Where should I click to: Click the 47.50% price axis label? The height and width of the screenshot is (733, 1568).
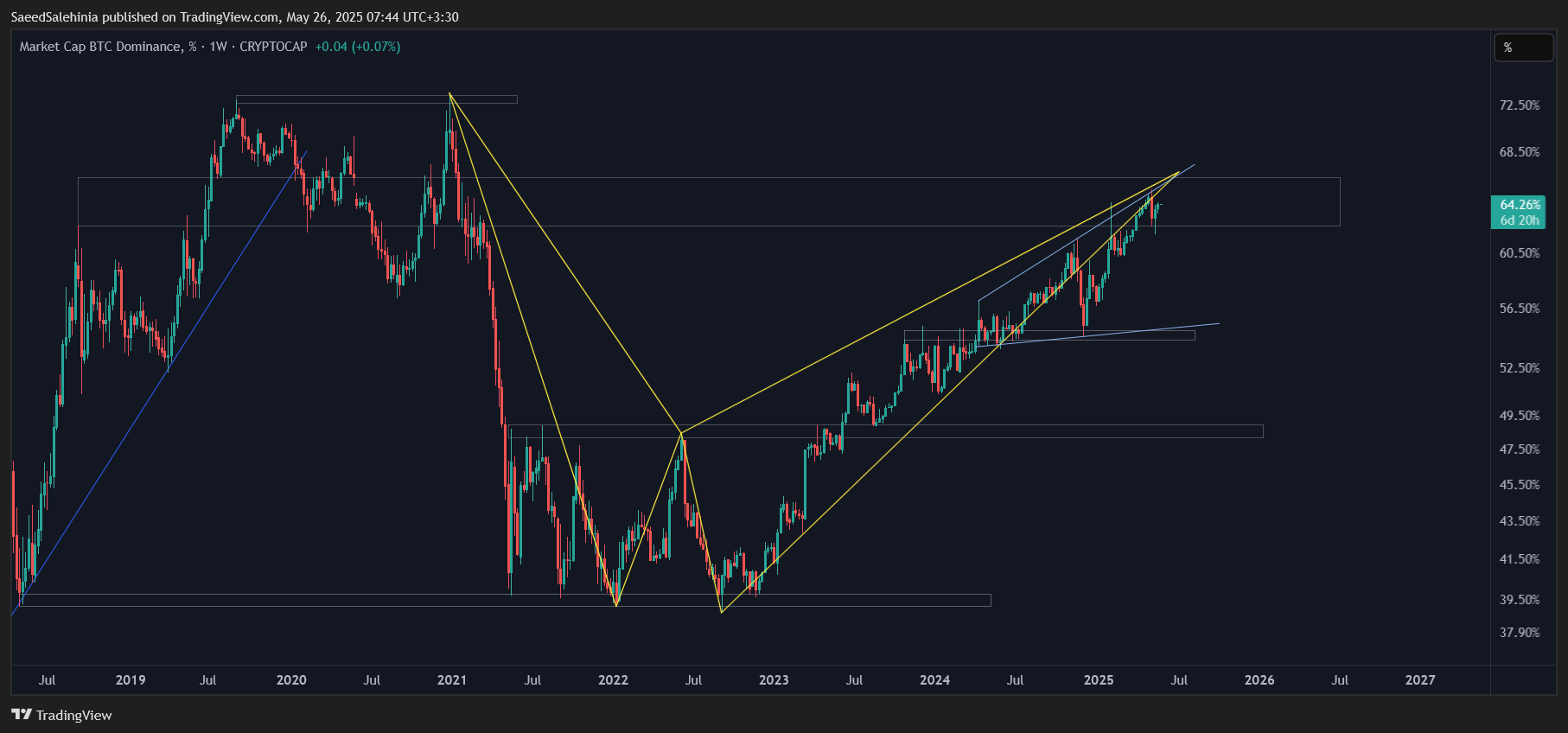(x=1520, y=449)
